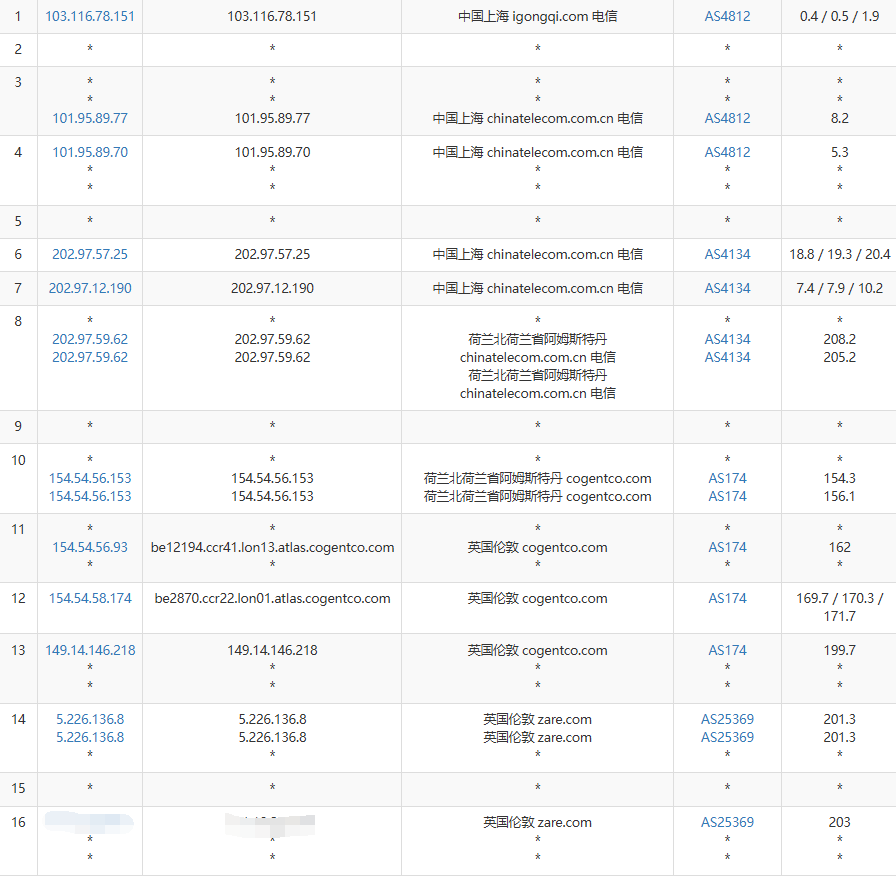Select hop number 2 cell
Image resolution: width=896 pixels, height=882 pixels.
[x=18, y=49]
